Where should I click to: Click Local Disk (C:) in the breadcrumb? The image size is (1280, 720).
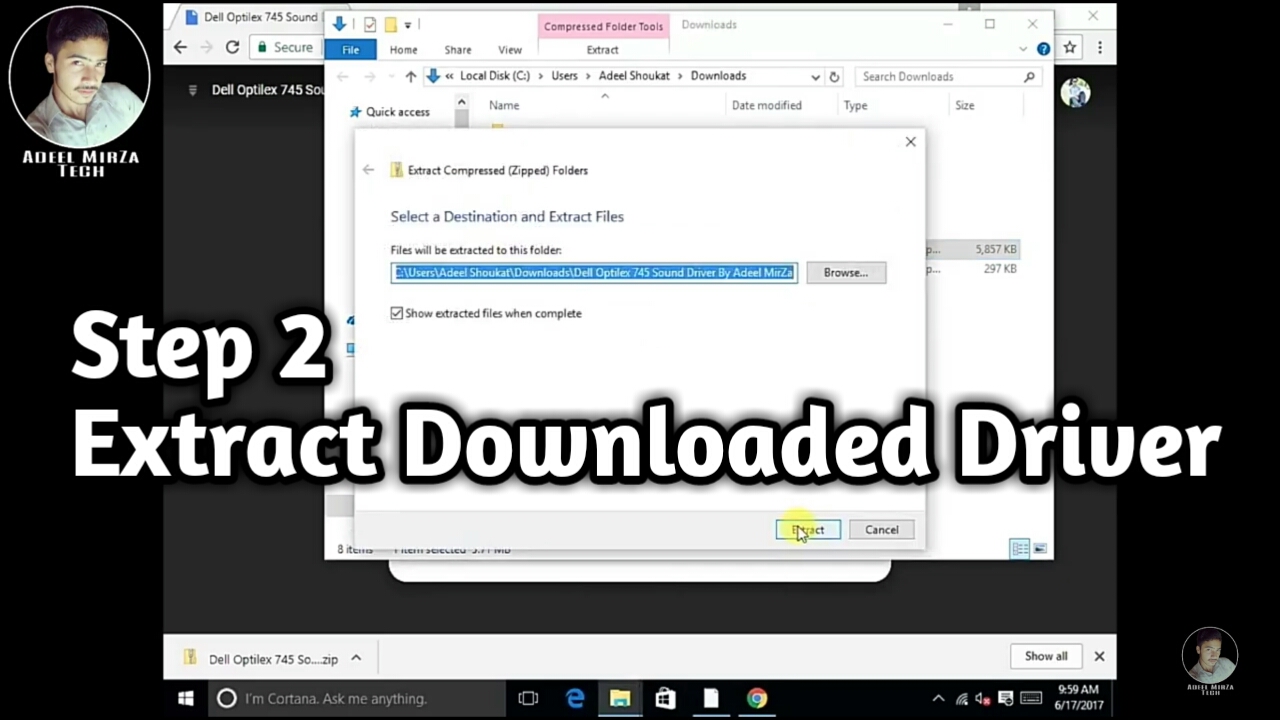tap(495, 76)
